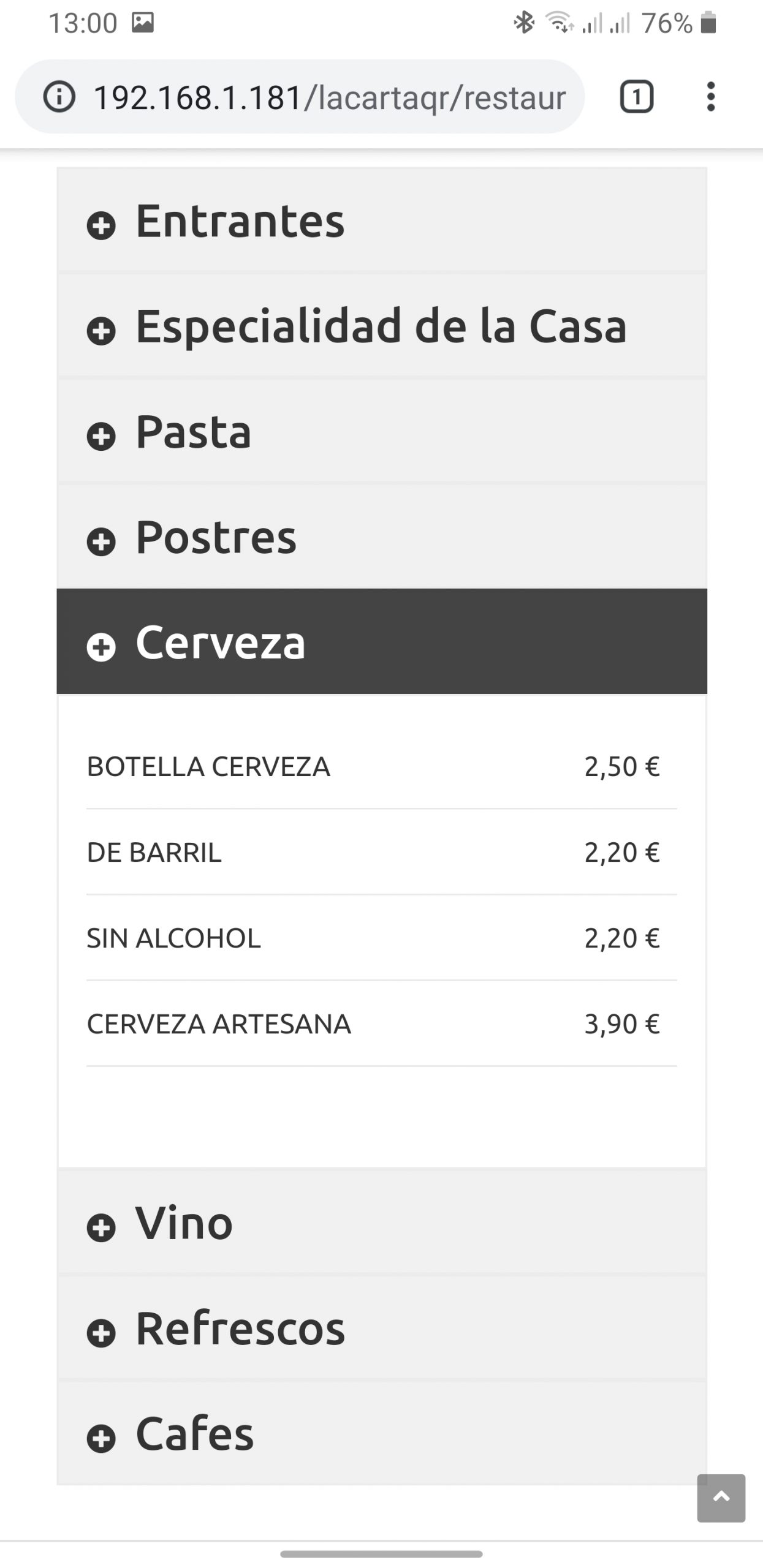
Task: Click the plus icon beside Entrantes
Action: (x=101, y=225)
